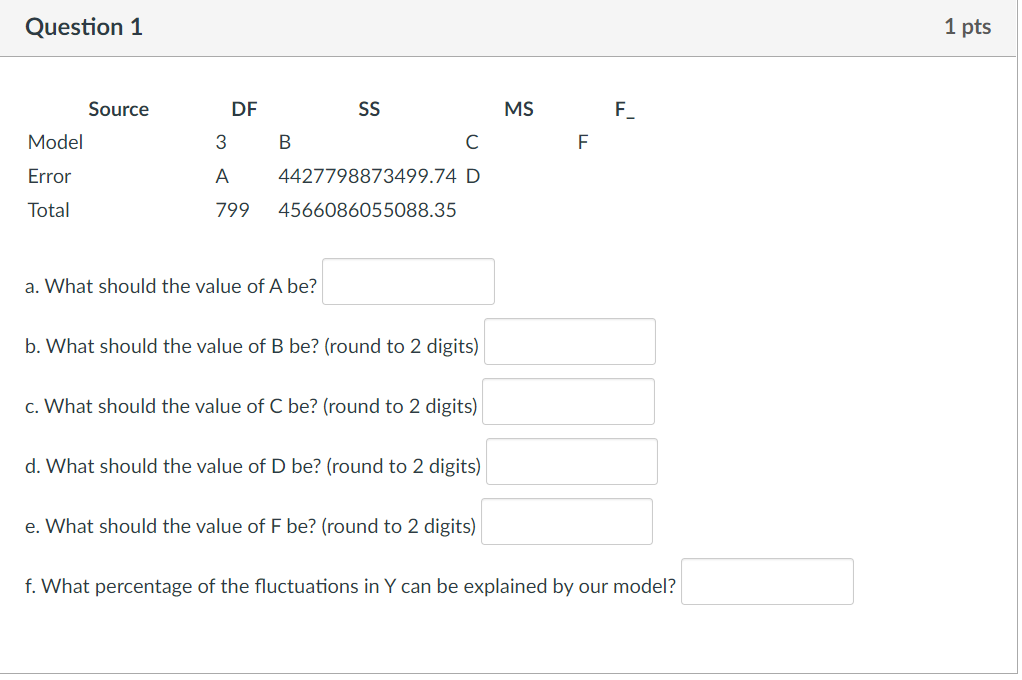
Task: Click the answer box for value A
Action: coord(407,281)
